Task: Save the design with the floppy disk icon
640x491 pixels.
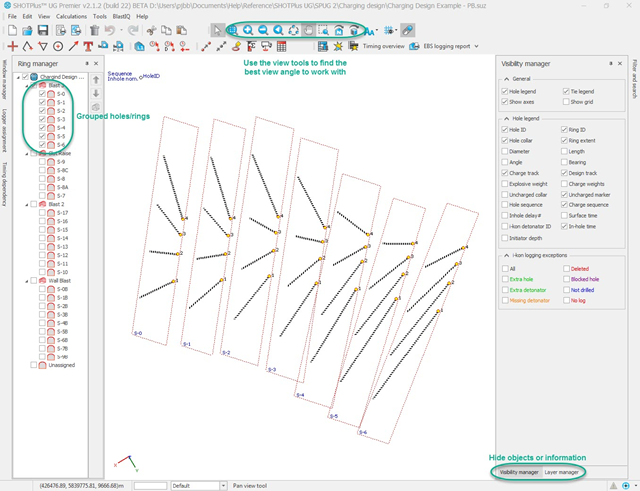Action: pos(43,31)
